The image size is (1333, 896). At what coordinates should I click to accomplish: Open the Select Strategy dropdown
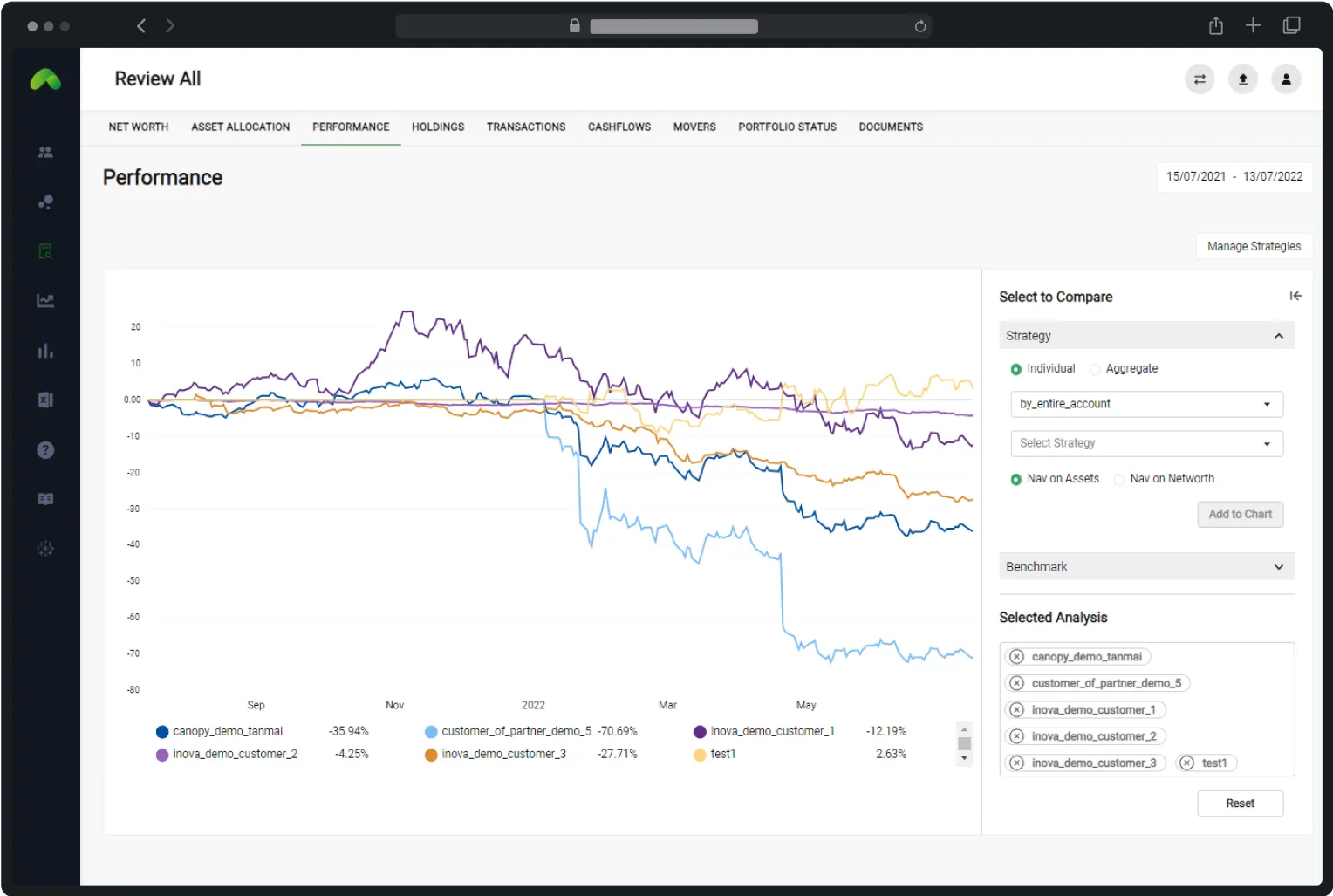1146,443
